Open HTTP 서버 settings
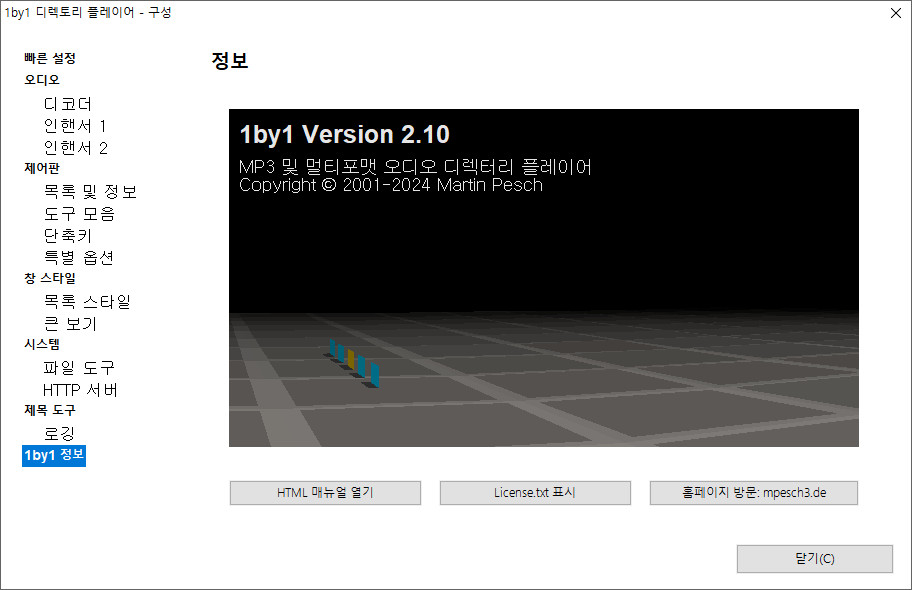Image resolution: width=912 pixels, height=590 pixels. [80, 390]
